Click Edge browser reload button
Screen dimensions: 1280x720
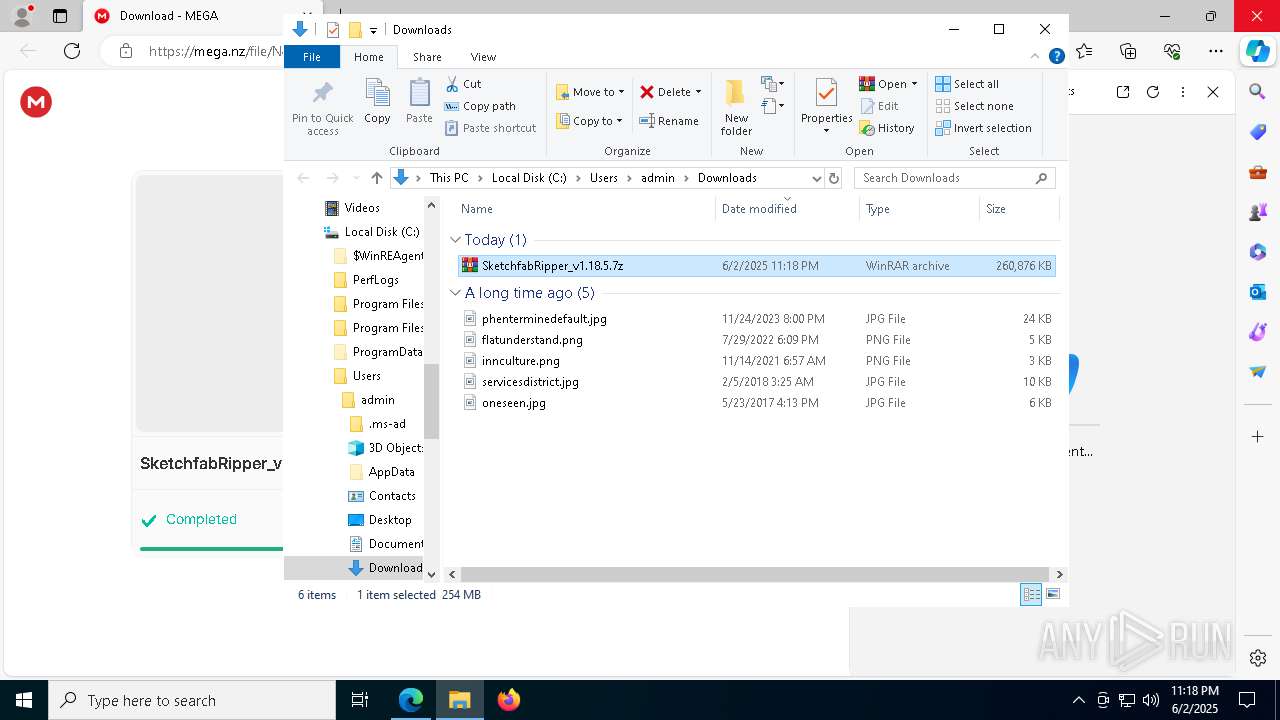click(72, 51)
